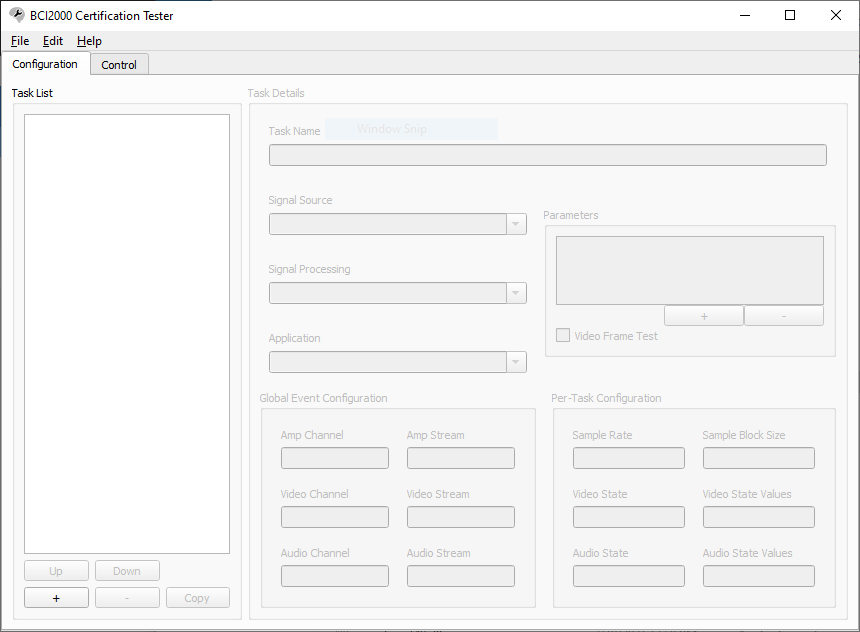Viewport: 860px width, 632px height.
Task: Click the Audio Channel field
Action: (335, 576)
